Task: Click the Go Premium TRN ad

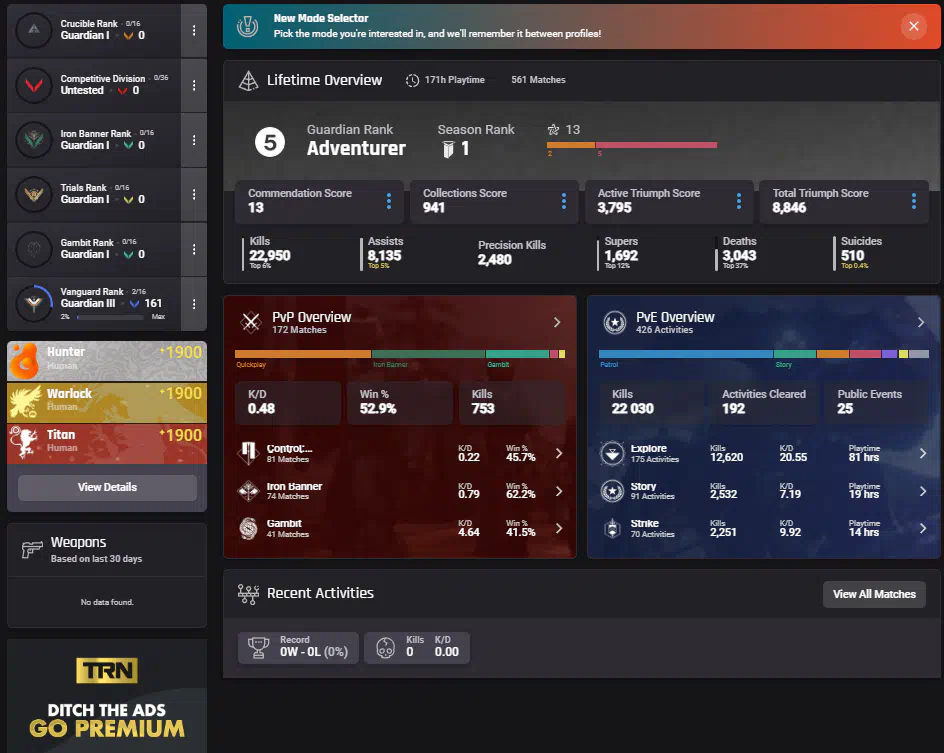Action: (x=107, y=696)
